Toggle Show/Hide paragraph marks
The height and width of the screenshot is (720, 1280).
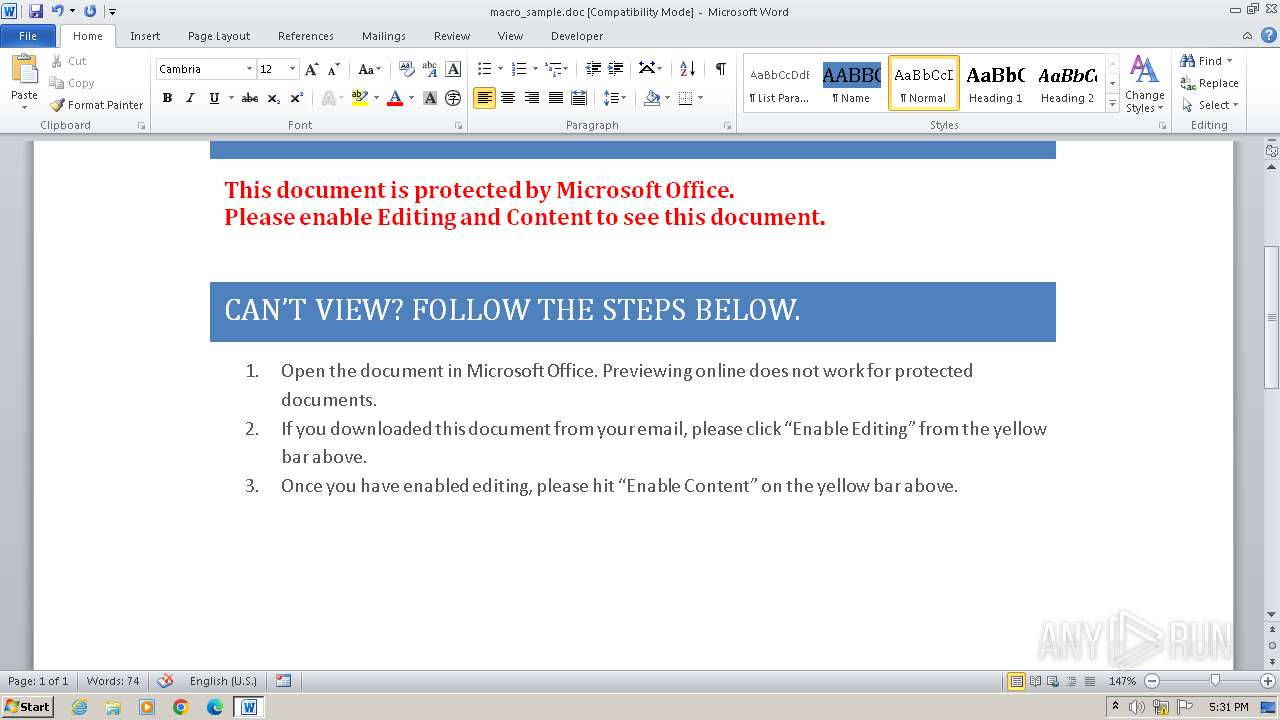[x=720, y=69]
